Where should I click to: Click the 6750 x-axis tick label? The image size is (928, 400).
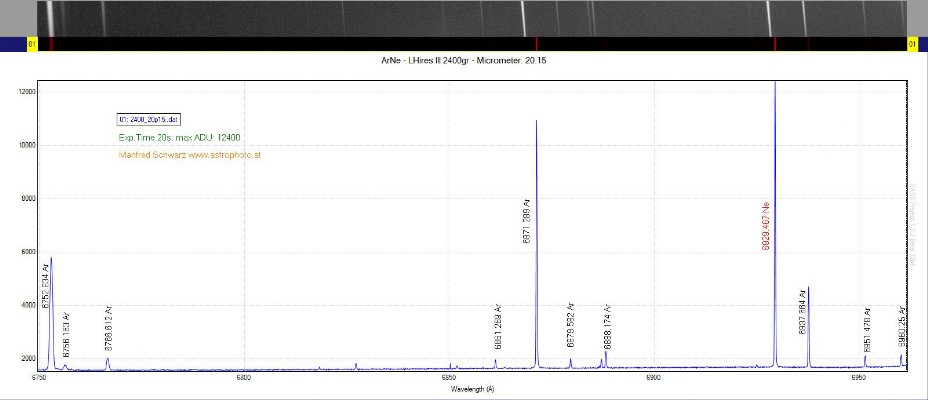pyautogui.click(x=38, y=377)
